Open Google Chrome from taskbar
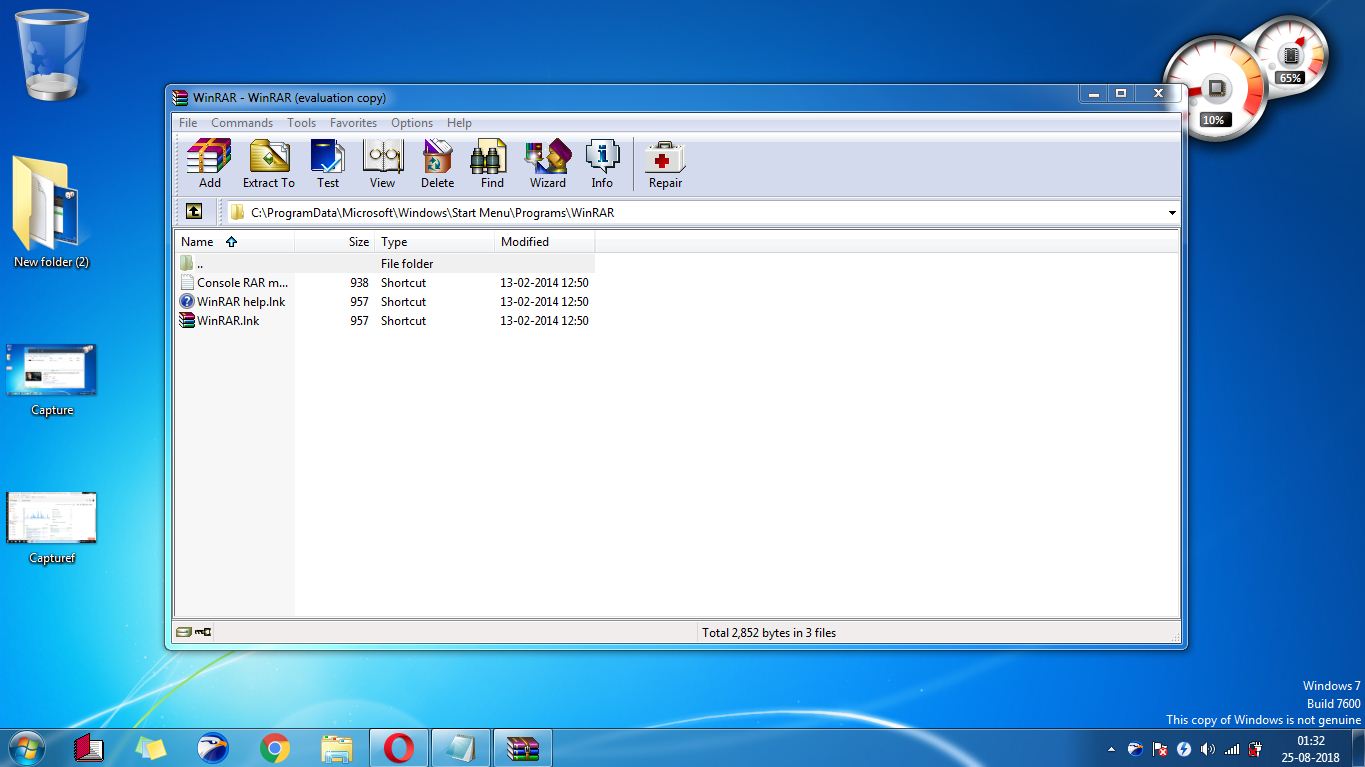The image size is (1365, 767). click(x=275, y=748)
